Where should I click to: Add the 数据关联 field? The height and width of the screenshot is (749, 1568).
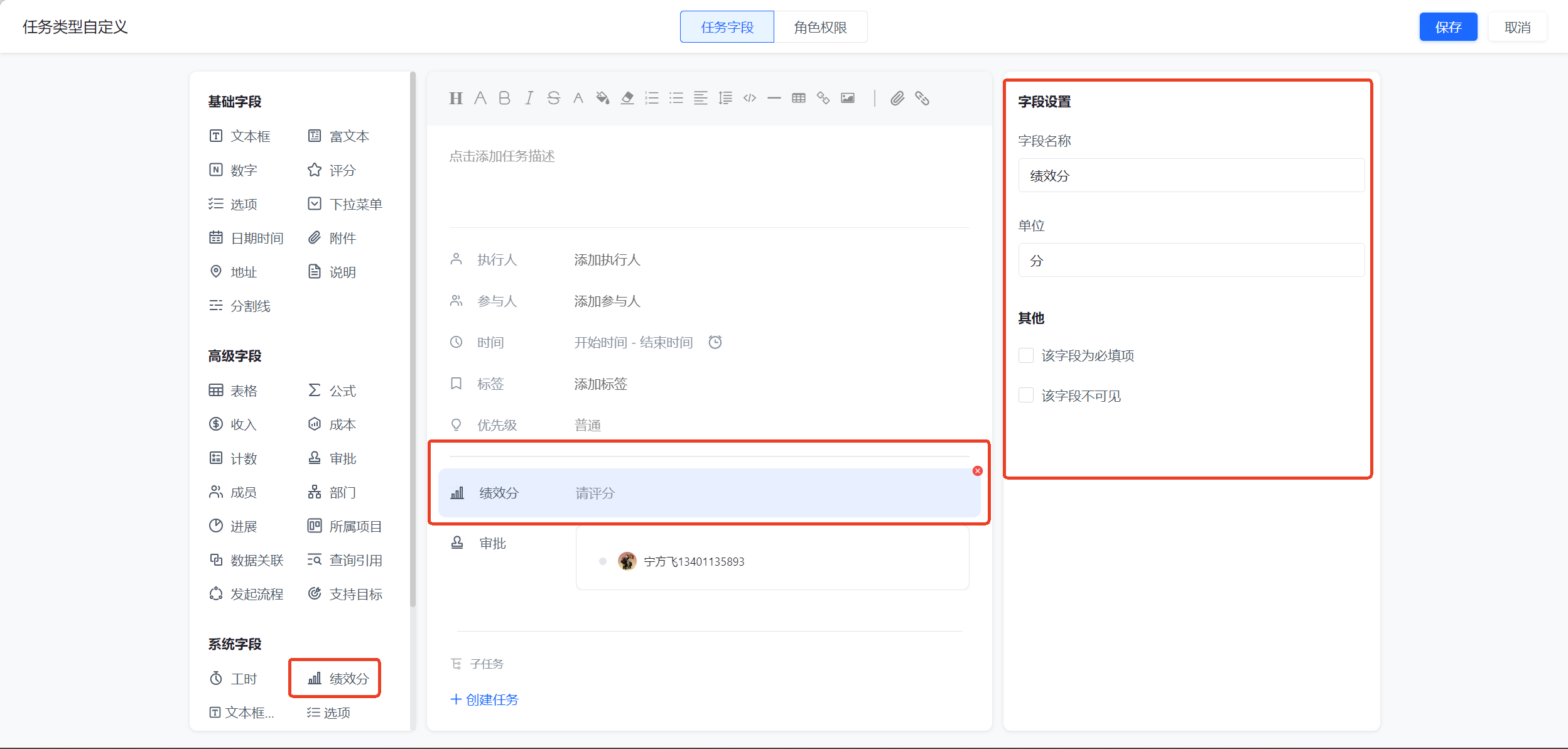246,560
